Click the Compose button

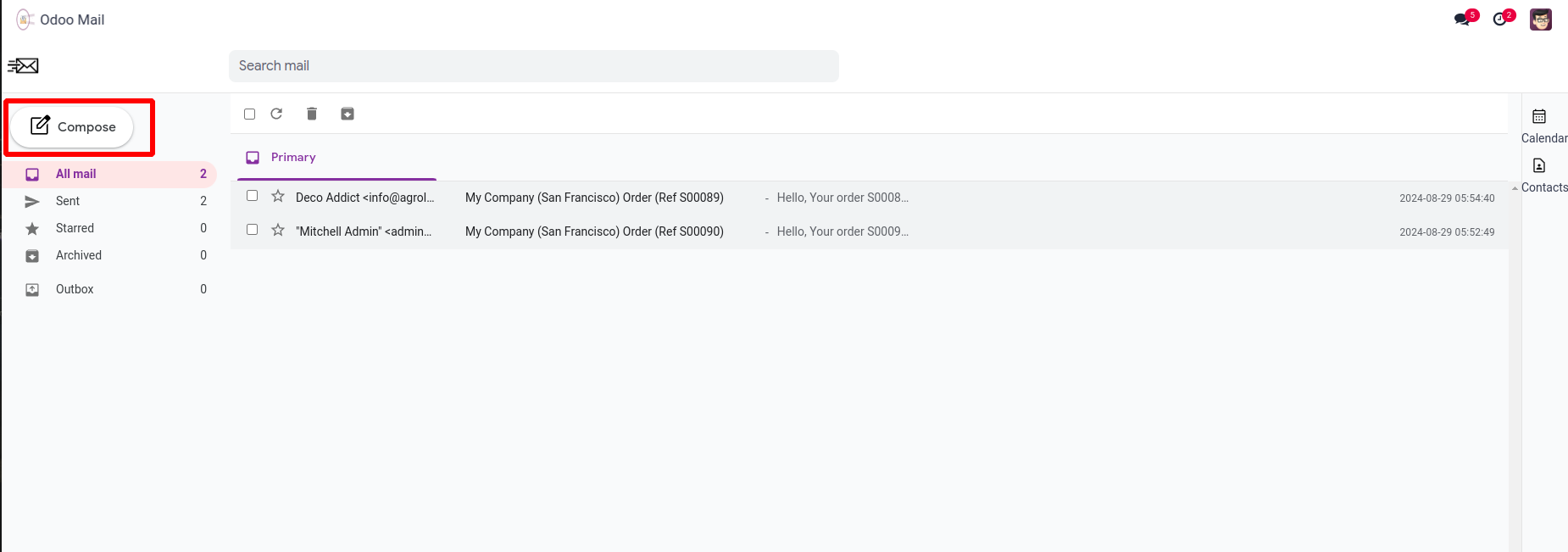tap(72, 127)
